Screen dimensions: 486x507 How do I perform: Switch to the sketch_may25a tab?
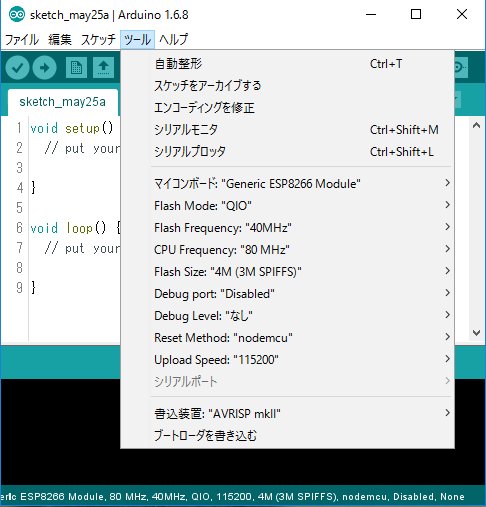point(63,102)
